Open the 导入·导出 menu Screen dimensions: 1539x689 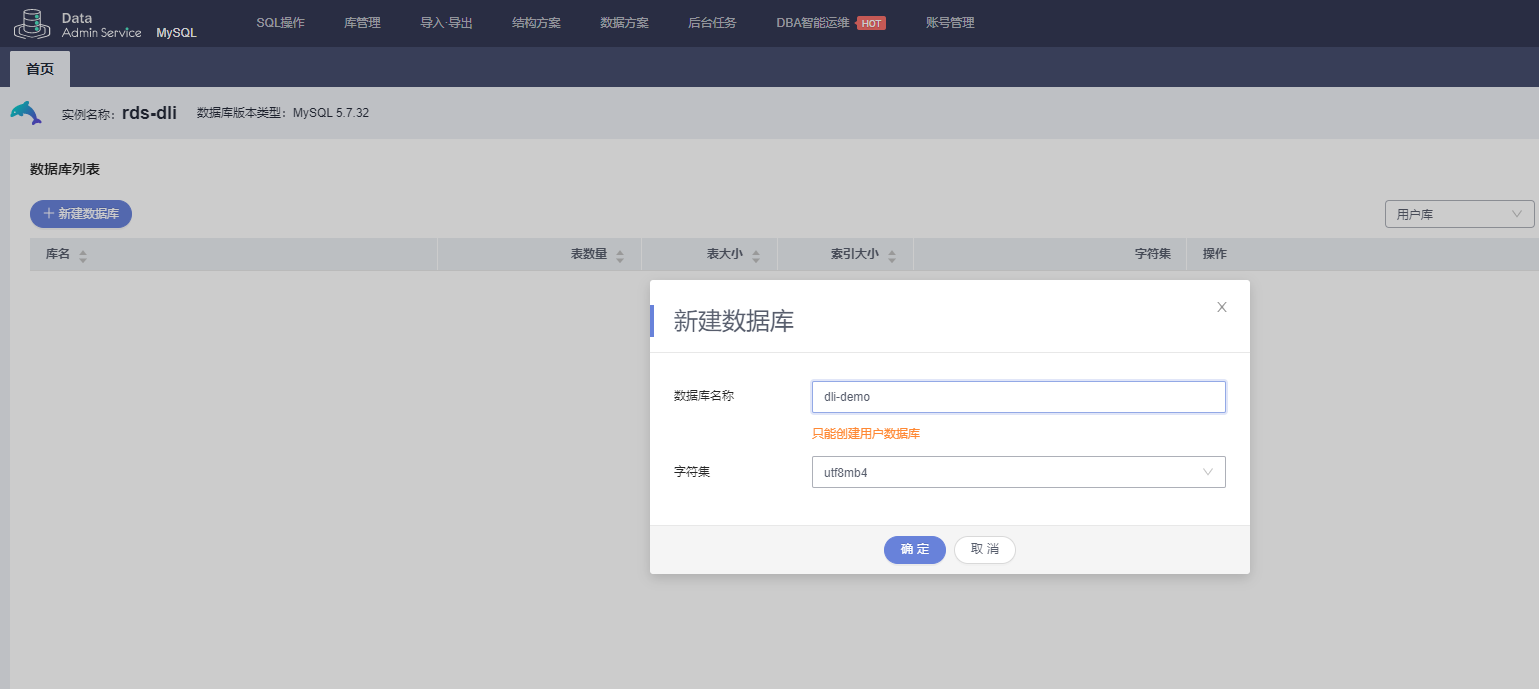[446, 23]
